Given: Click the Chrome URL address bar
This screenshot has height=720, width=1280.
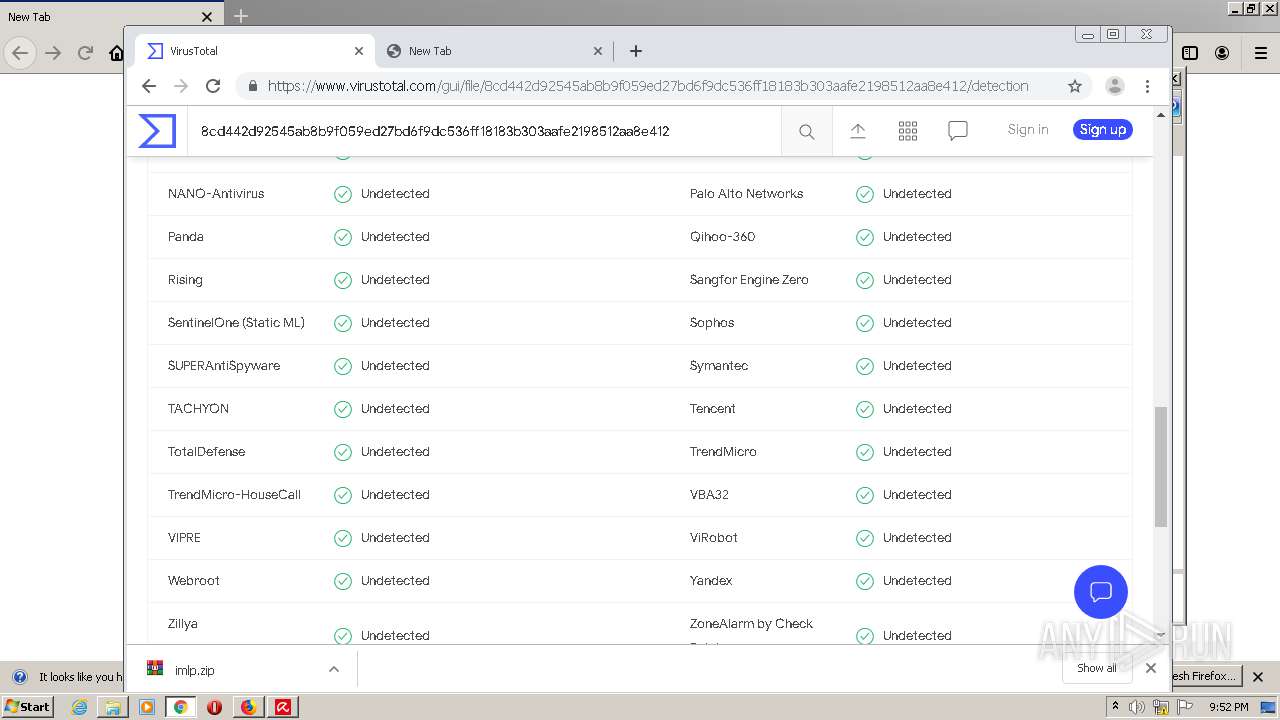Looking at the screenshot, I should [x=648, y=86].
